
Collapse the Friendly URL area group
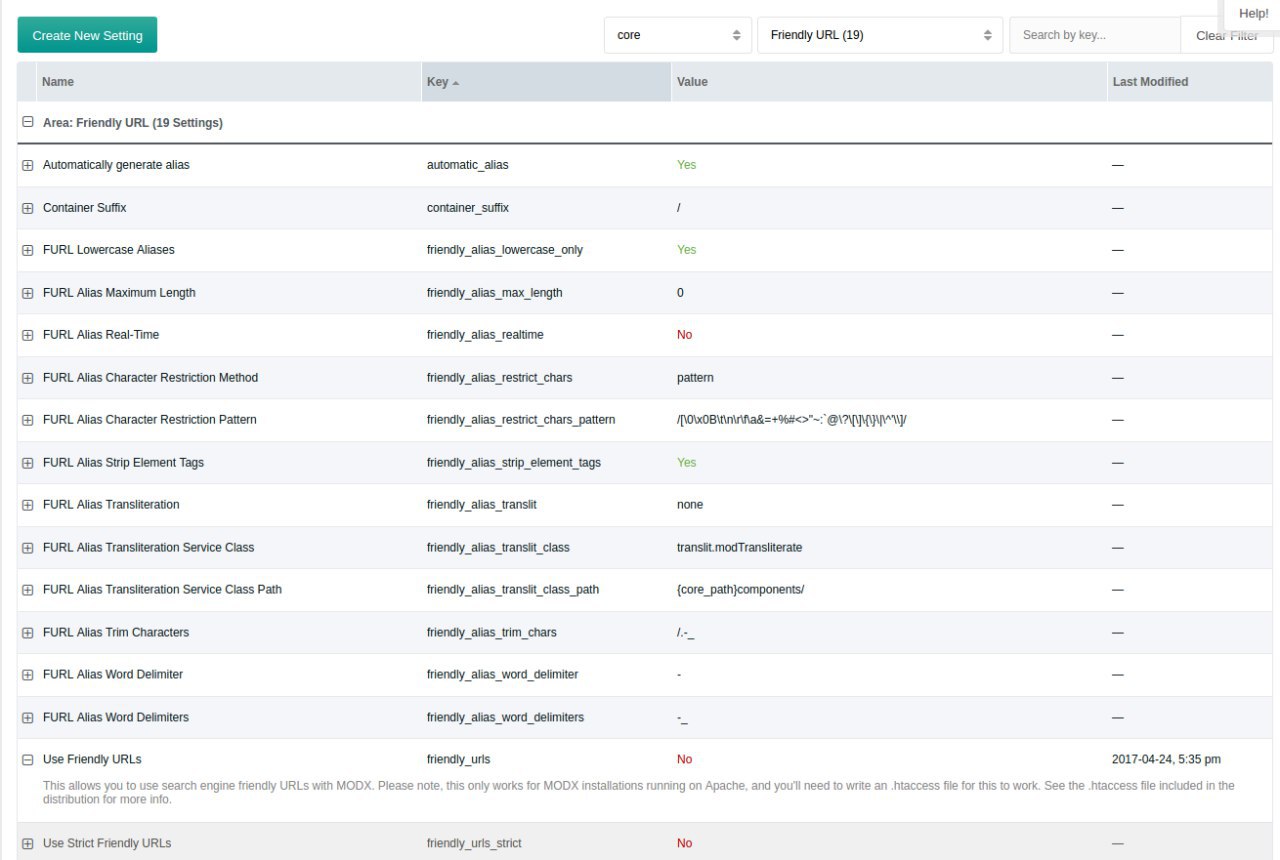point(28,123)
